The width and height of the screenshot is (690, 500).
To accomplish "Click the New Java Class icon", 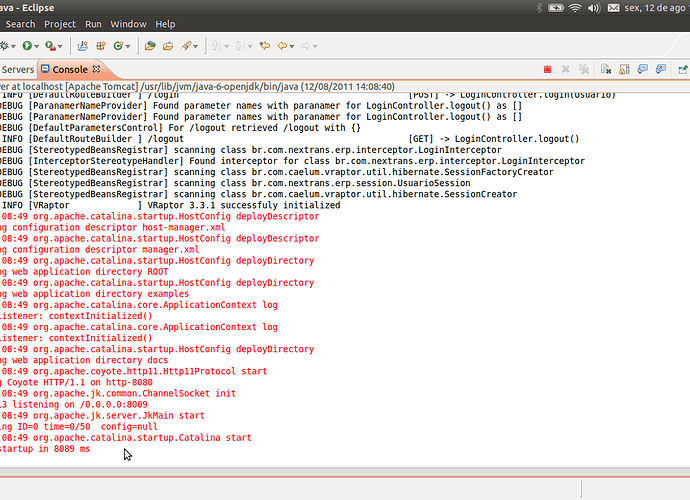I will coord(118,46).
